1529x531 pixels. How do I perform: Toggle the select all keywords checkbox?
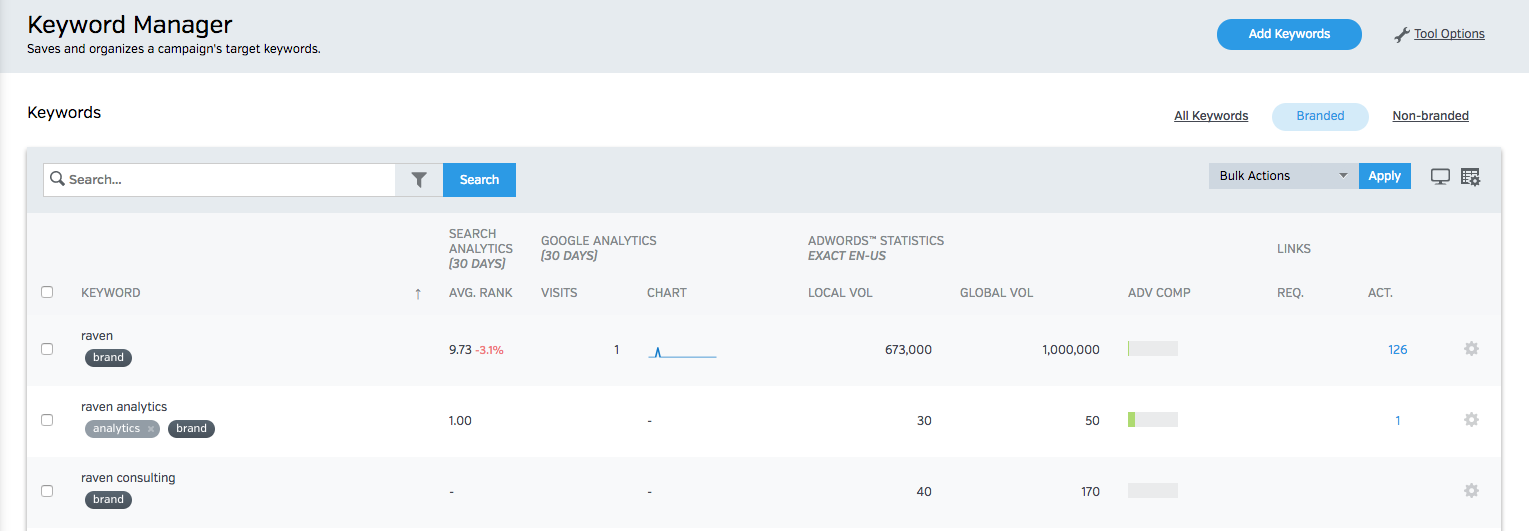click(x=47, y=292)
